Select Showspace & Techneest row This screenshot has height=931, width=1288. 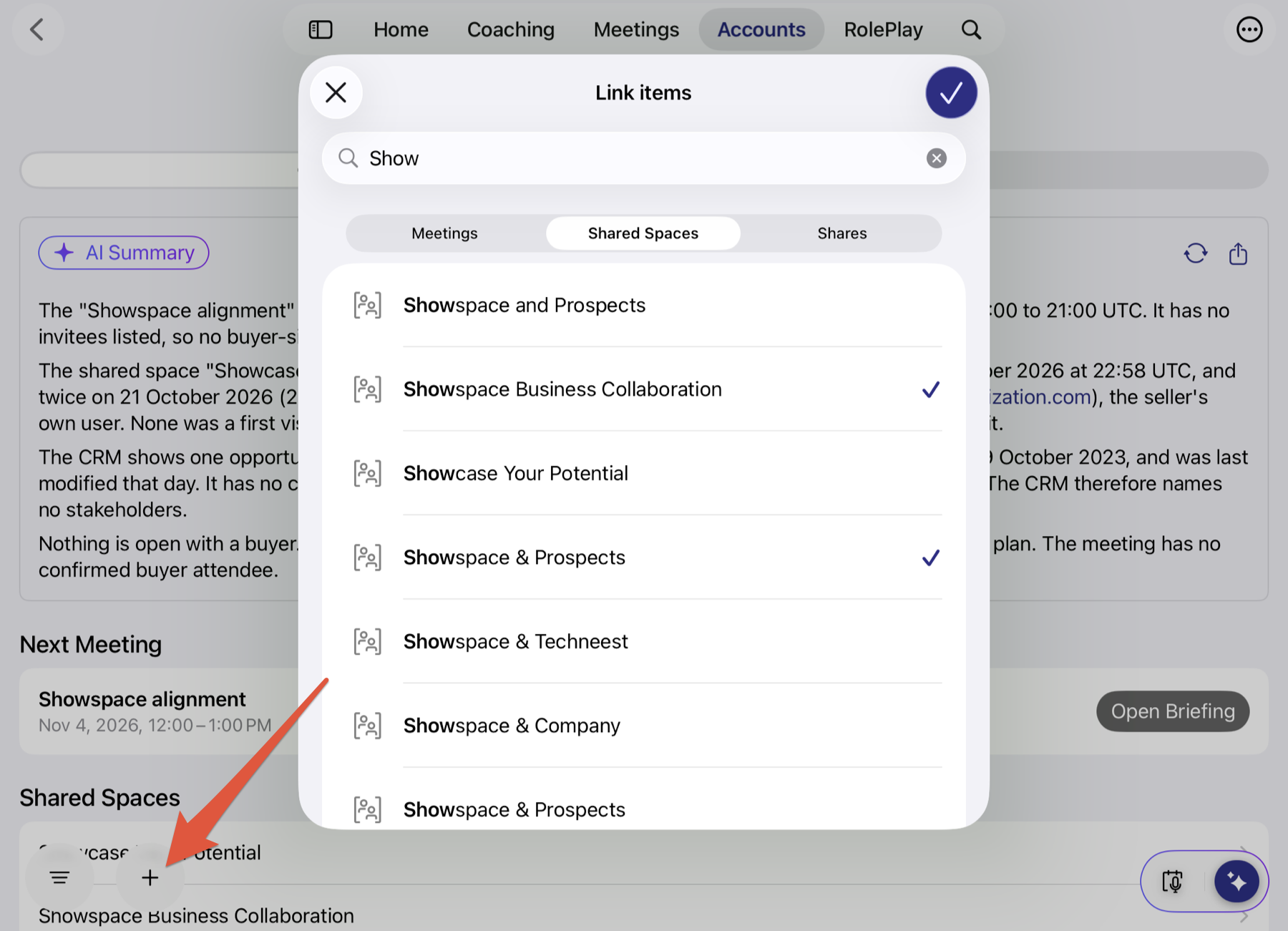pos(643,642)
